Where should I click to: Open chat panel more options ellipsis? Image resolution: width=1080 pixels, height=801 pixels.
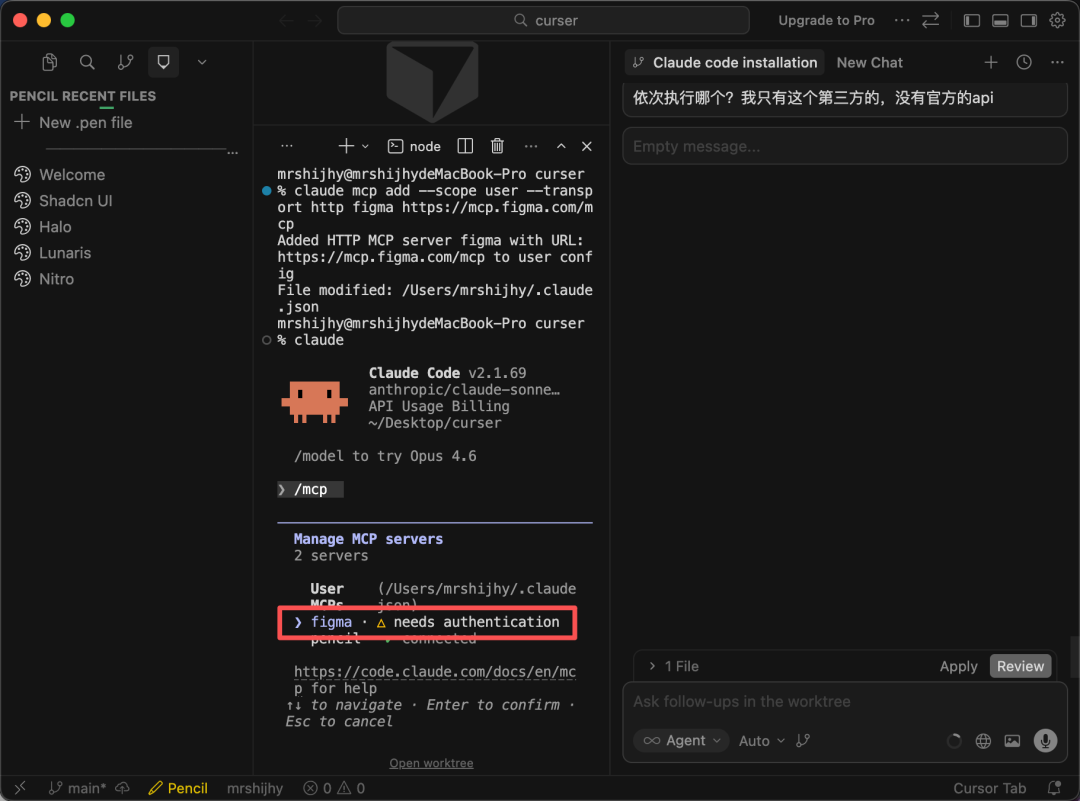1057,63
